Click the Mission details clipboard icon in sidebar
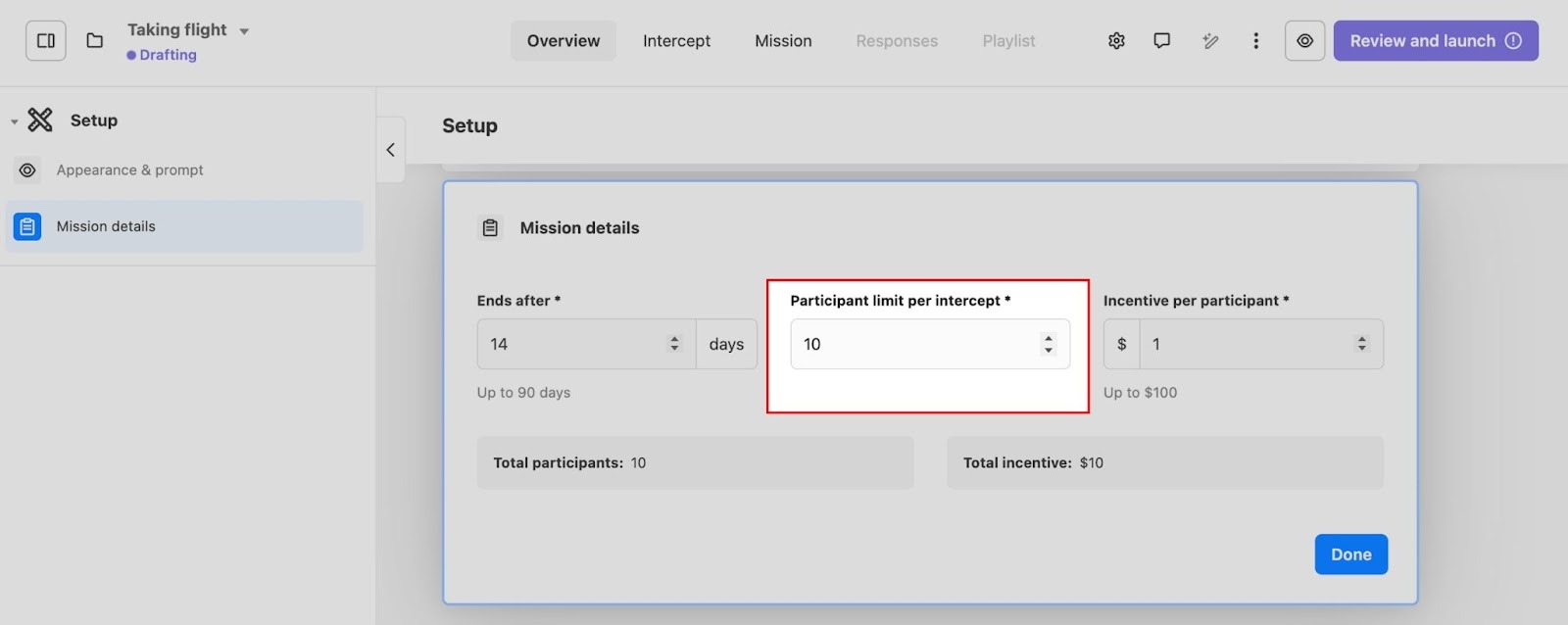 (x=27, y=226)
